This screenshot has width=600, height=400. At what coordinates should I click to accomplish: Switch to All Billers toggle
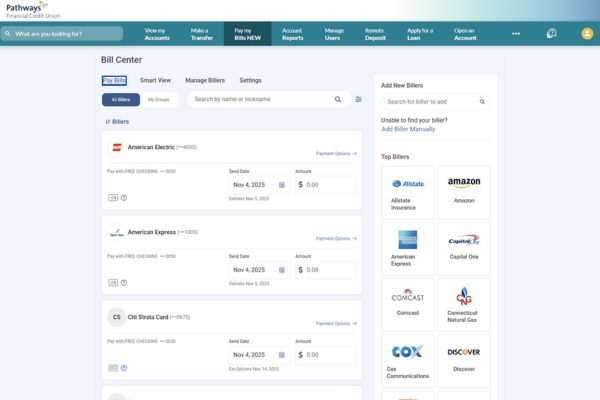(121, 100)
